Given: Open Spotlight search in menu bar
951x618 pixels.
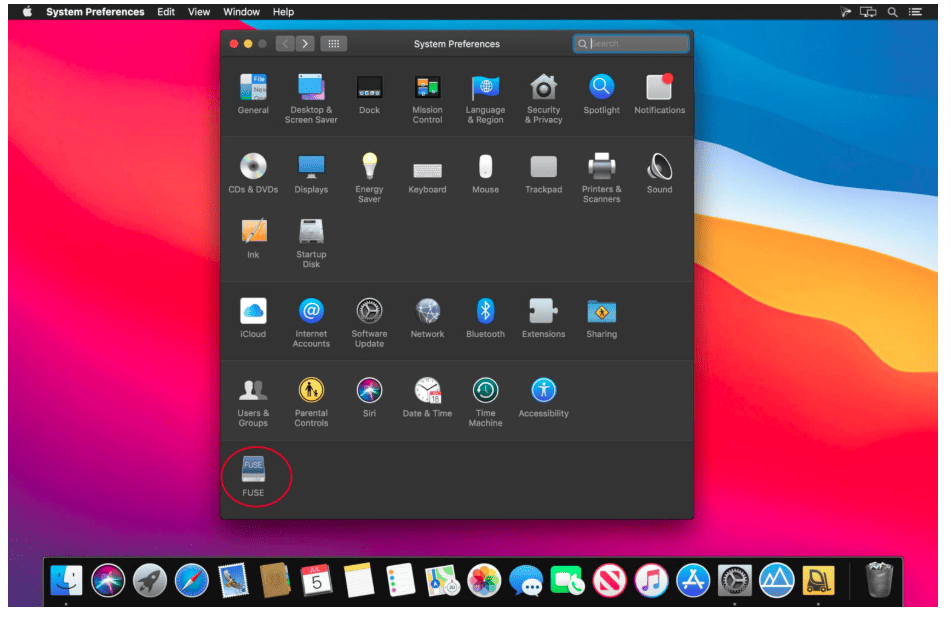Looking at the screenshot, I should tap(892, 12).
